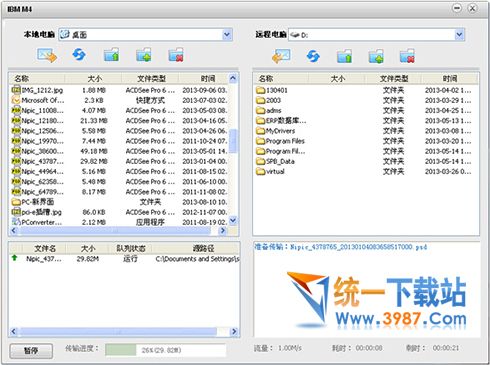The image size is (490, 365).
Task: Select the PC-新界面 folder
Action: tap(120, 202)
